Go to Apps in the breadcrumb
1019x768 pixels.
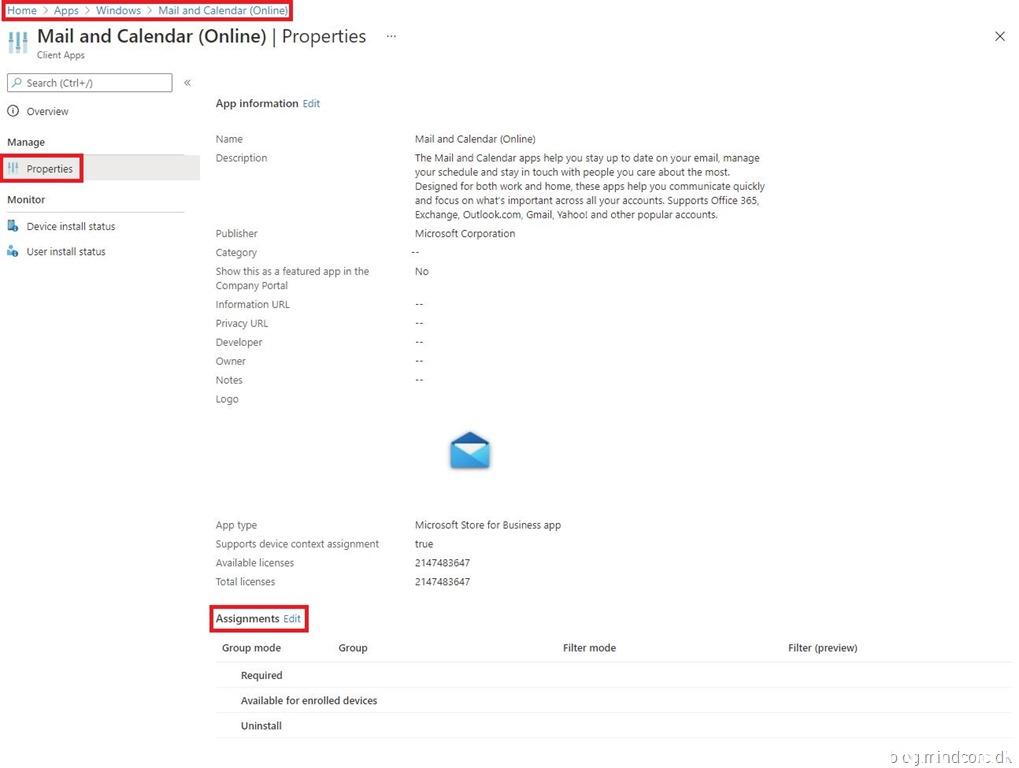66,10
